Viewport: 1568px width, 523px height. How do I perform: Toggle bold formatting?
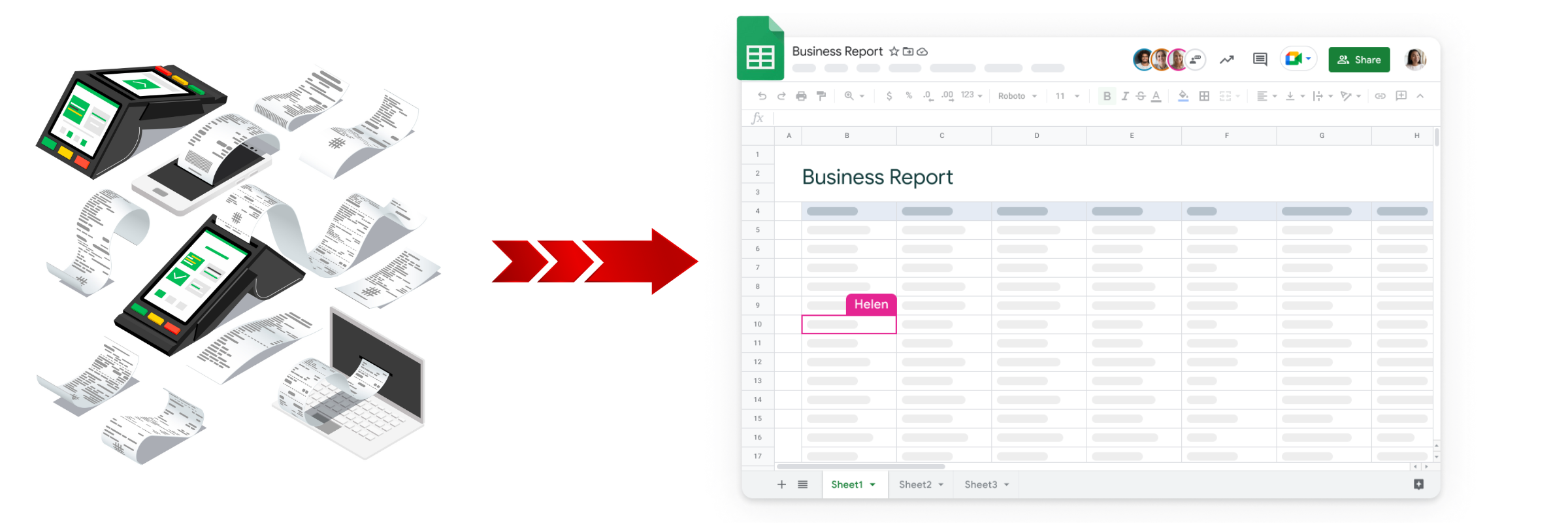click(x=1107, y=96)
